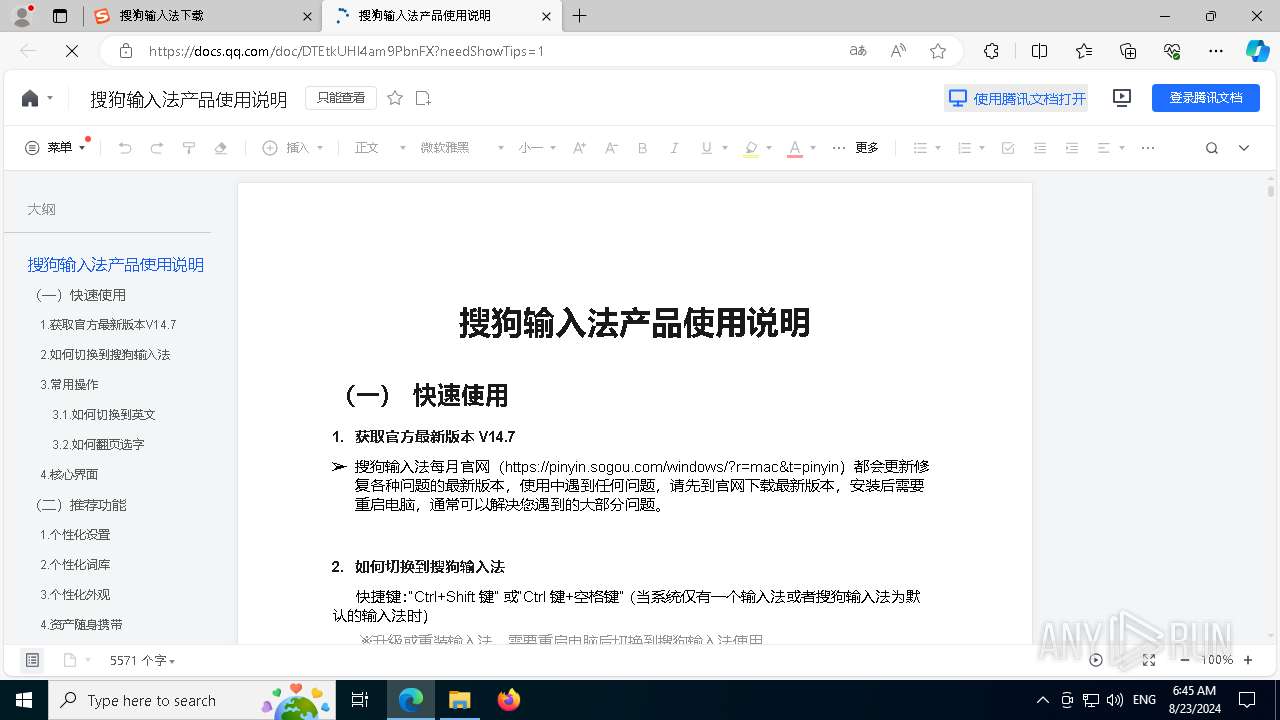Stop page loading with X button
This screenshot has height=720, width=1280.
click(x=72, y=51)
